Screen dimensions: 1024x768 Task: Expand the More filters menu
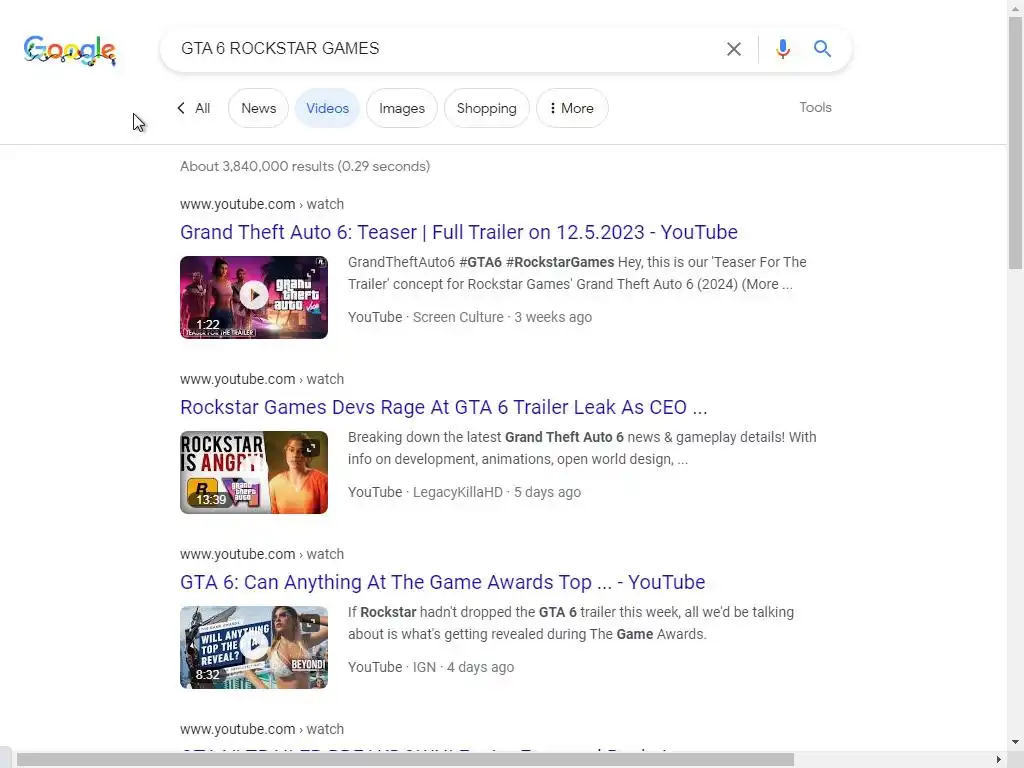572,108
